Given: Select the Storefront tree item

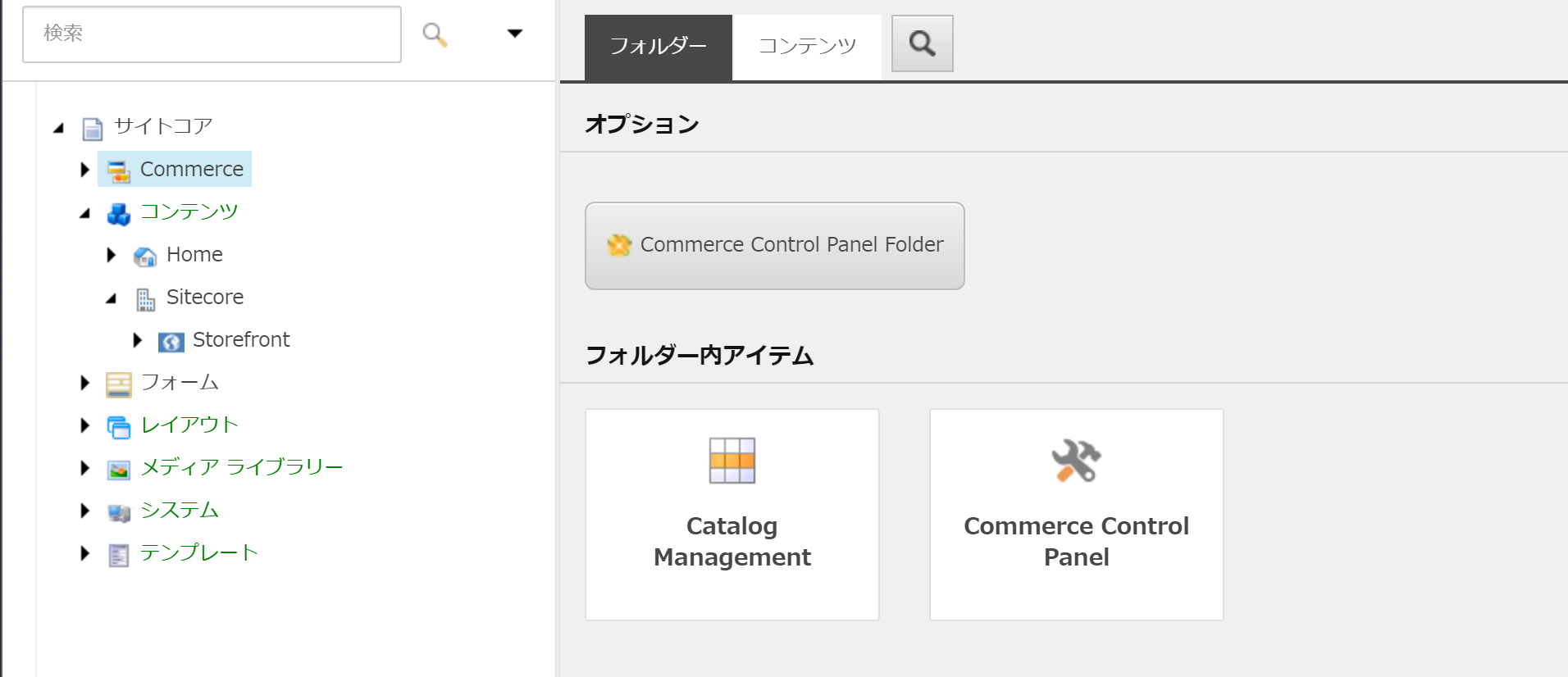Looking at the screenshot, I should [x=241, y=339].
